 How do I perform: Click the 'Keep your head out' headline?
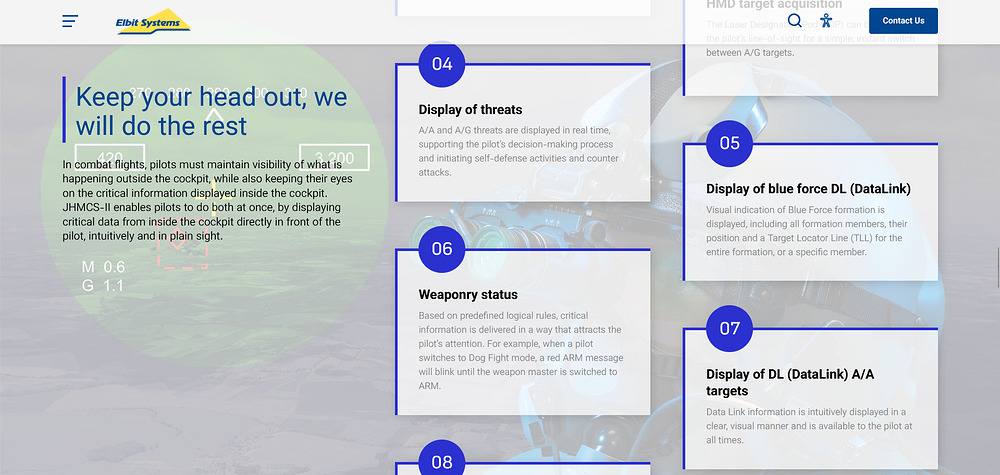[x=211, y=111]
